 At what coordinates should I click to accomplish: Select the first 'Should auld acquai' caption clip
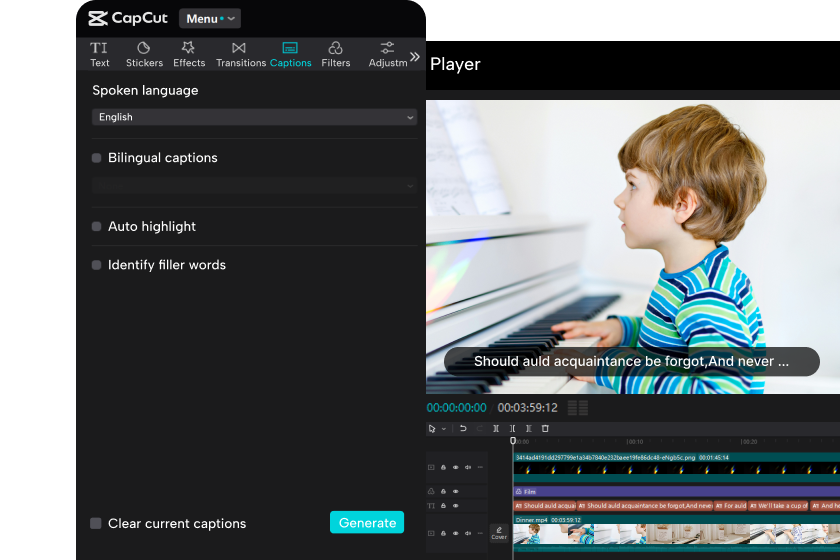pyautogui.click(x=544, y=506)
